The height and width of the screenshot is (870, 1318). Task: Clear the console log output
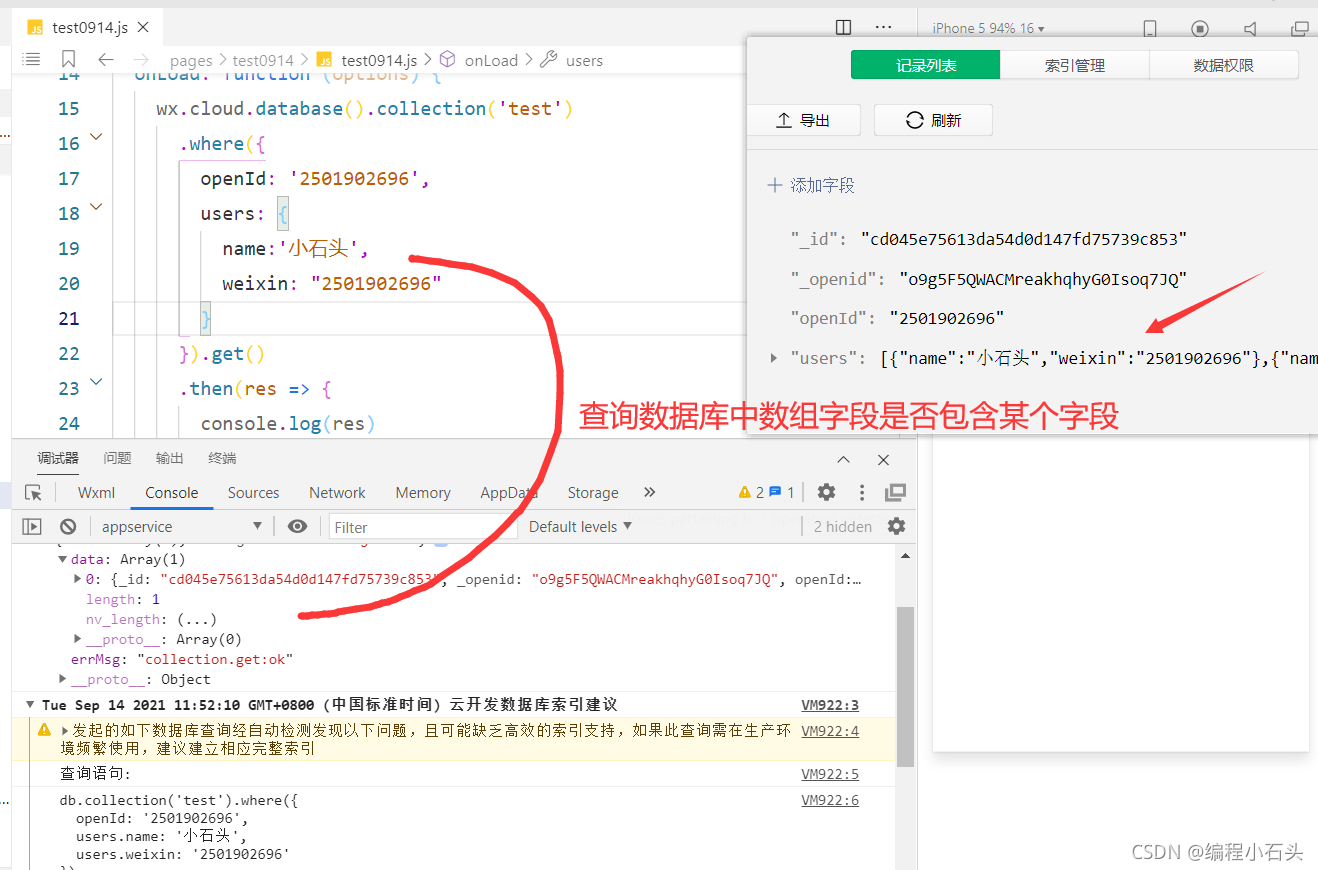(x=68, y=526)
